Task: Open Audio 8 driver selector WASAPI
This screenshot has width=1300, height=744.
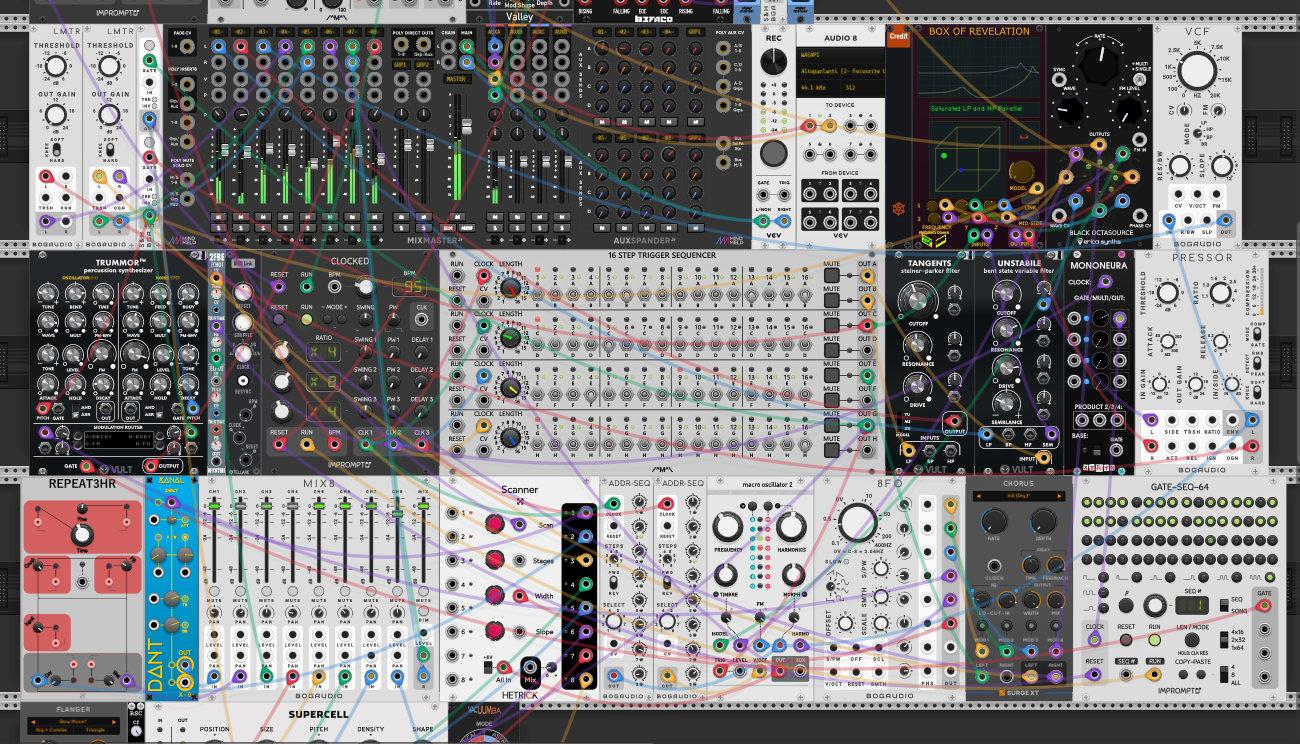Action: 841,53
